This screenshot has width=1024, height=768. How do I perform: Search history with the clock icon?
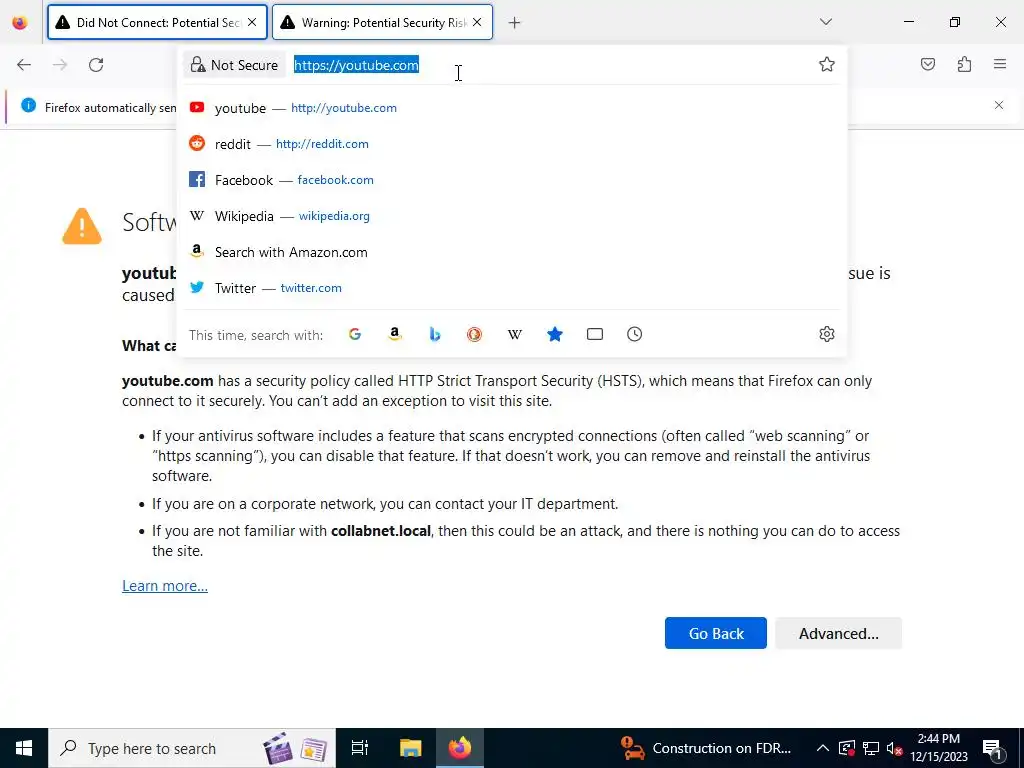pos(634,334)
